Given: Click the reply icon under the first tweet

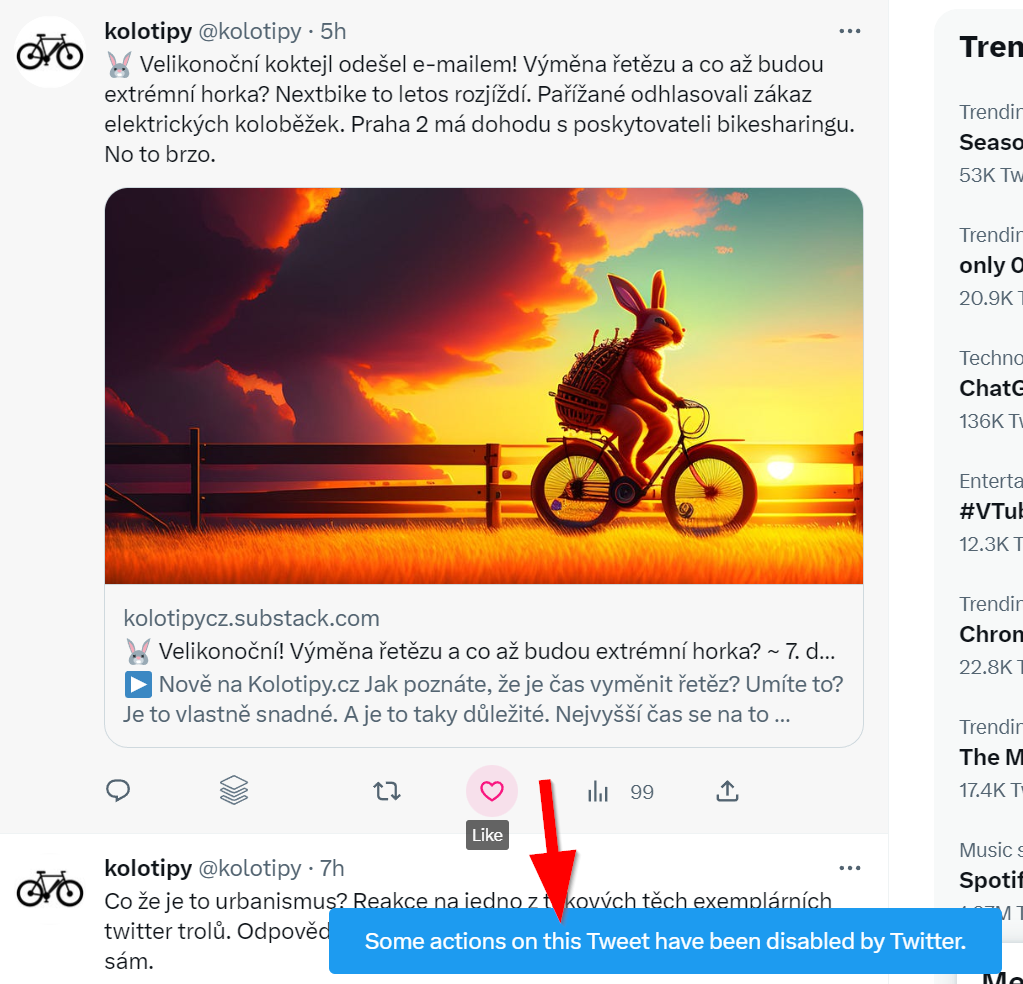Looking at the screenshot, I should (x=119, y=791).
